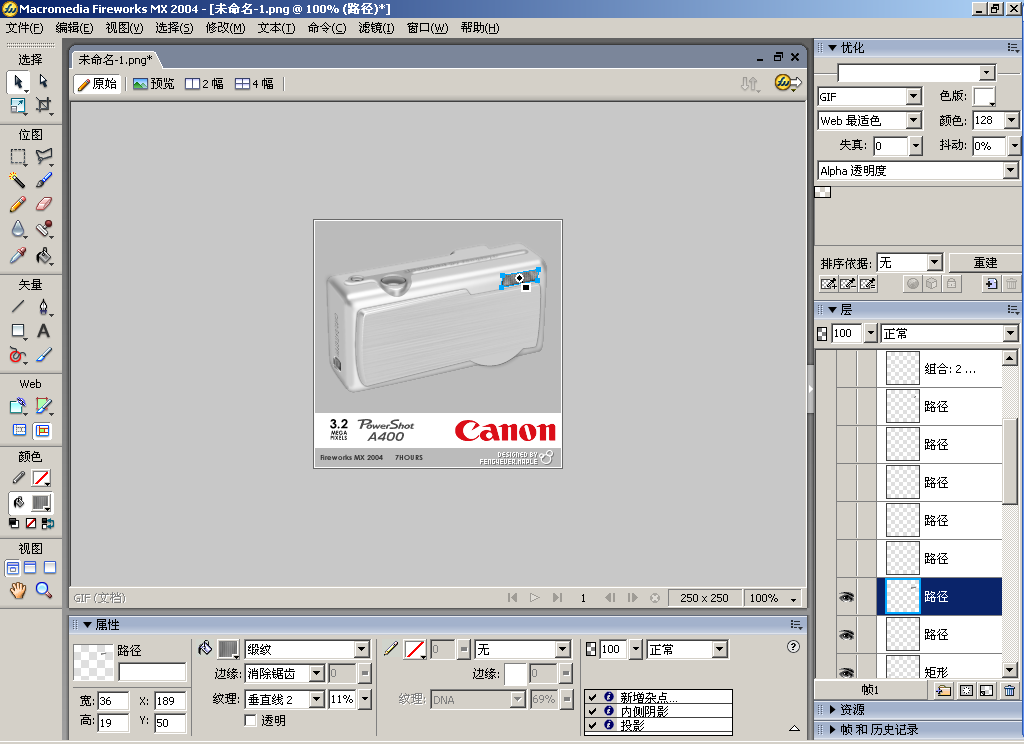
Task: Uncheck the 投影 effect
Action: (592, 725)
